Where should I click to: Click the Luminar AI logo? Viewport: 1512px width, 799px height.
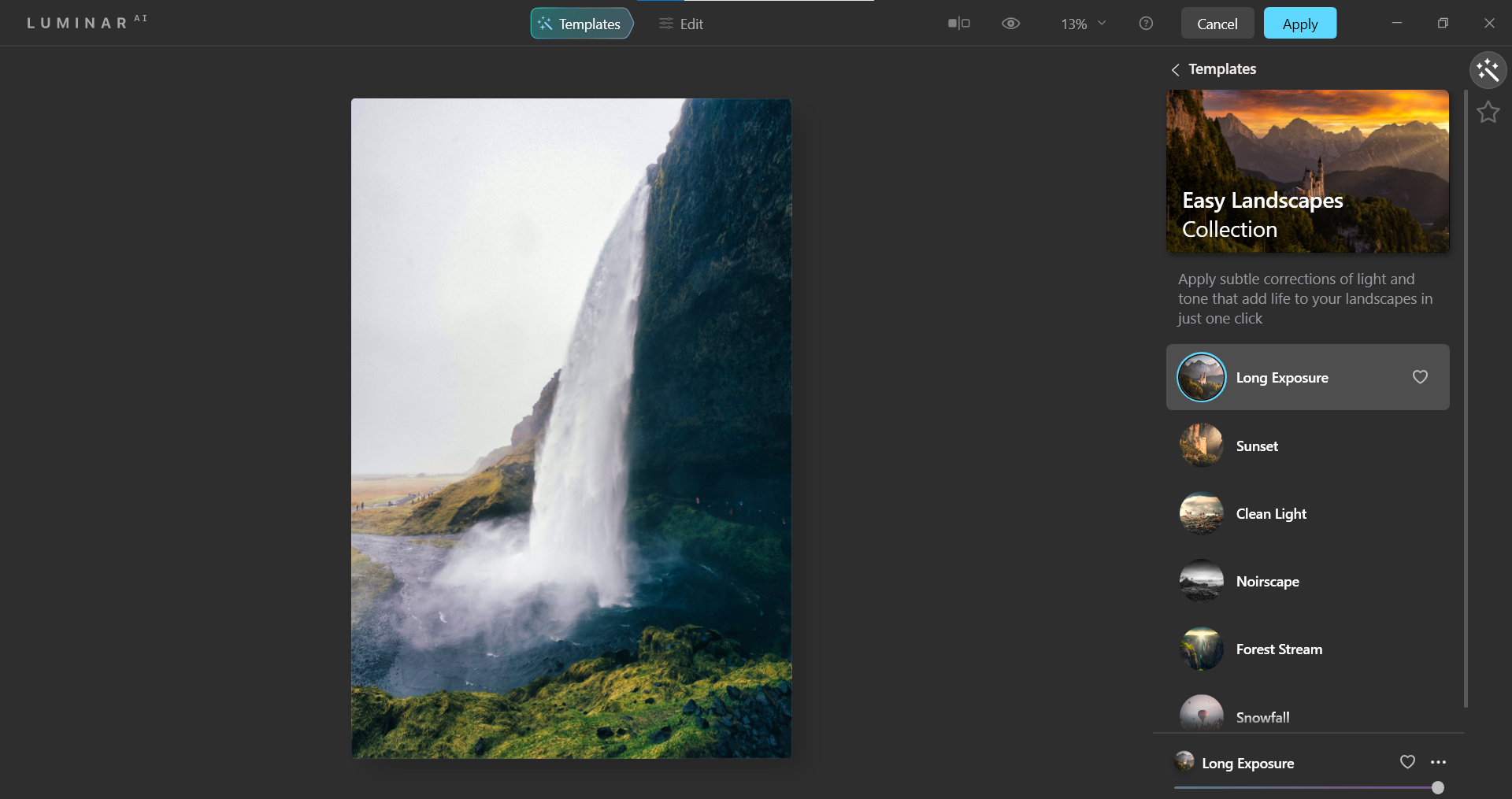pyautogui.click(x=87, y=22)
